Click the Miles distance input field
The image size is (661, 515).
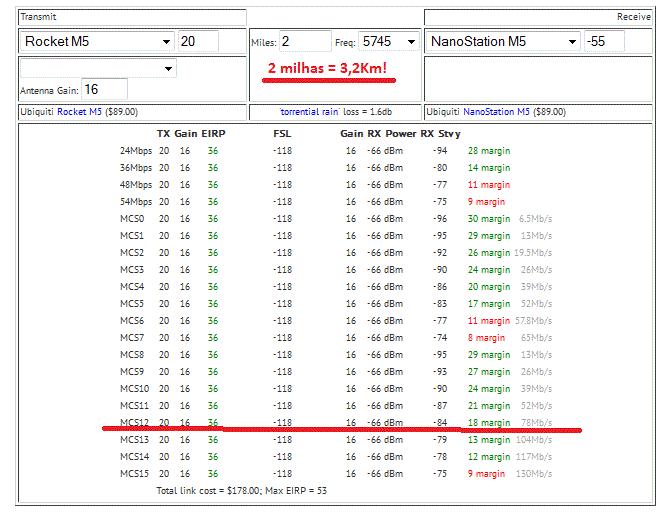304,41
